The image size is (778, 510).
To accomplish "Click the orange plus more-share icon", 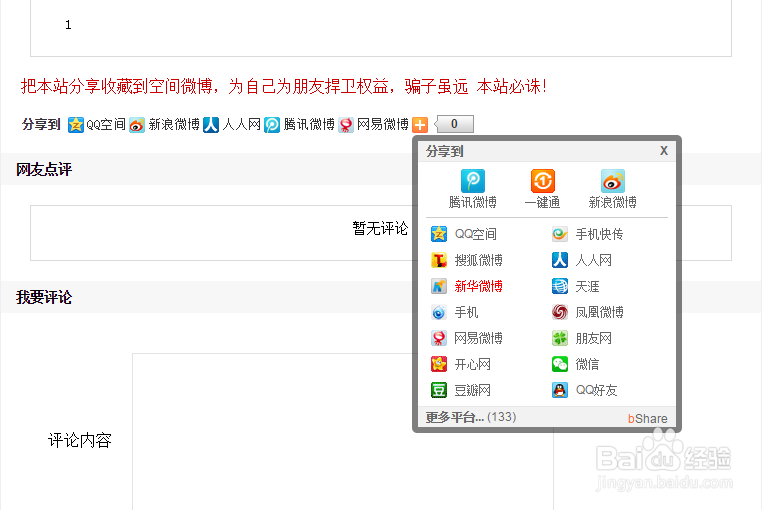I will coord(420,125).
